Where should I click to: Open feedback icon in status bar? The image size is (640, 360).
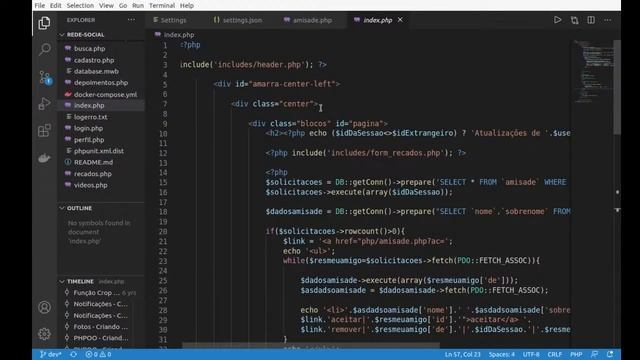pos(595,354)
